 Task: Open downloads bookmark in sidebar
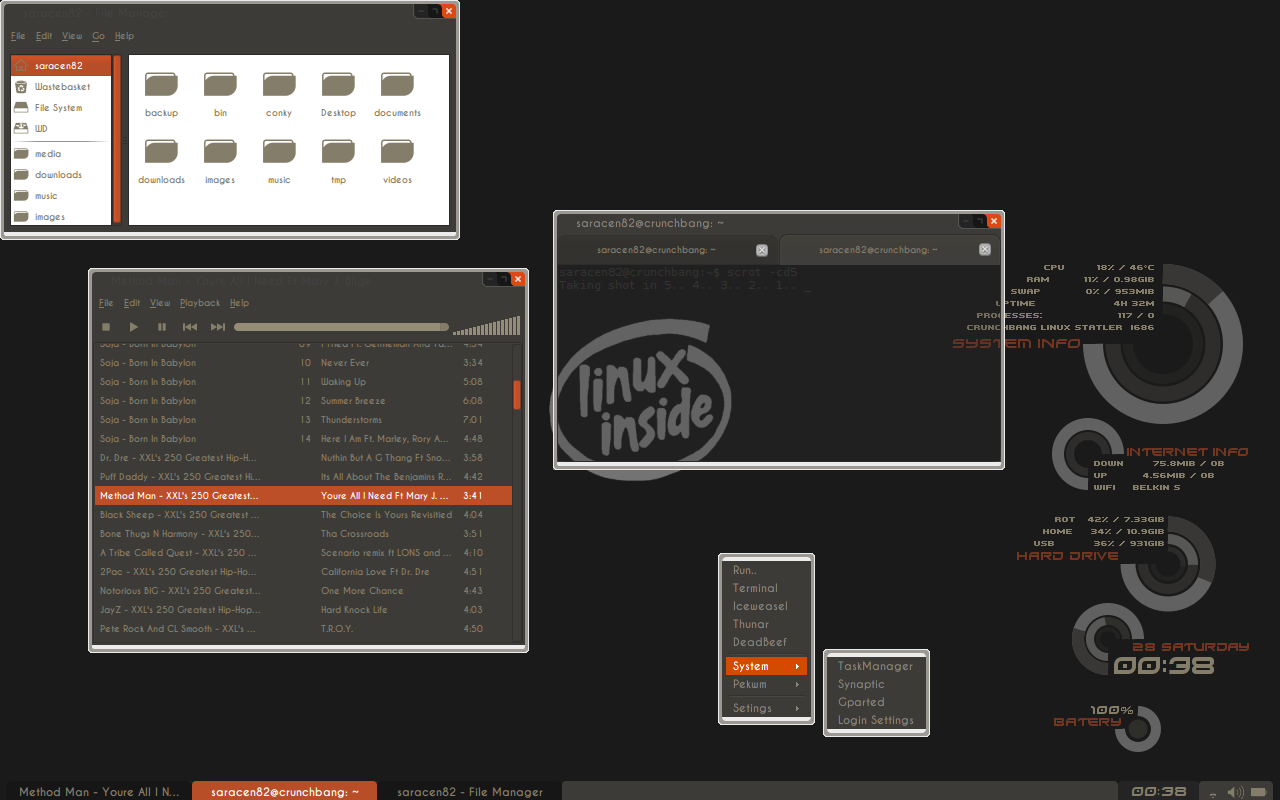click(x=61, y=175)
